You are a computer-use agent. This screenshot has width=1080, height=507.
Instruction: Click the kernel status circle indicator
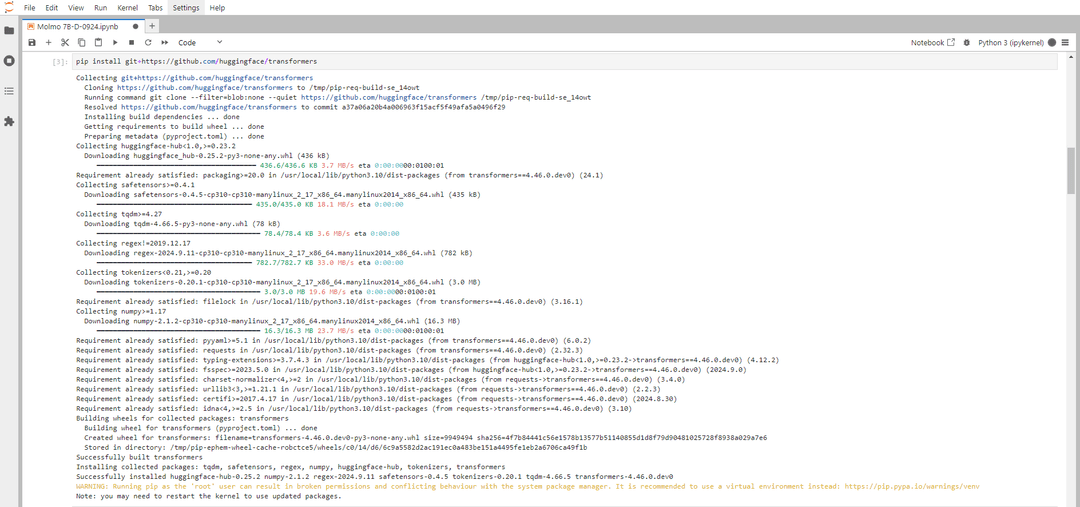pos(1052,43)
